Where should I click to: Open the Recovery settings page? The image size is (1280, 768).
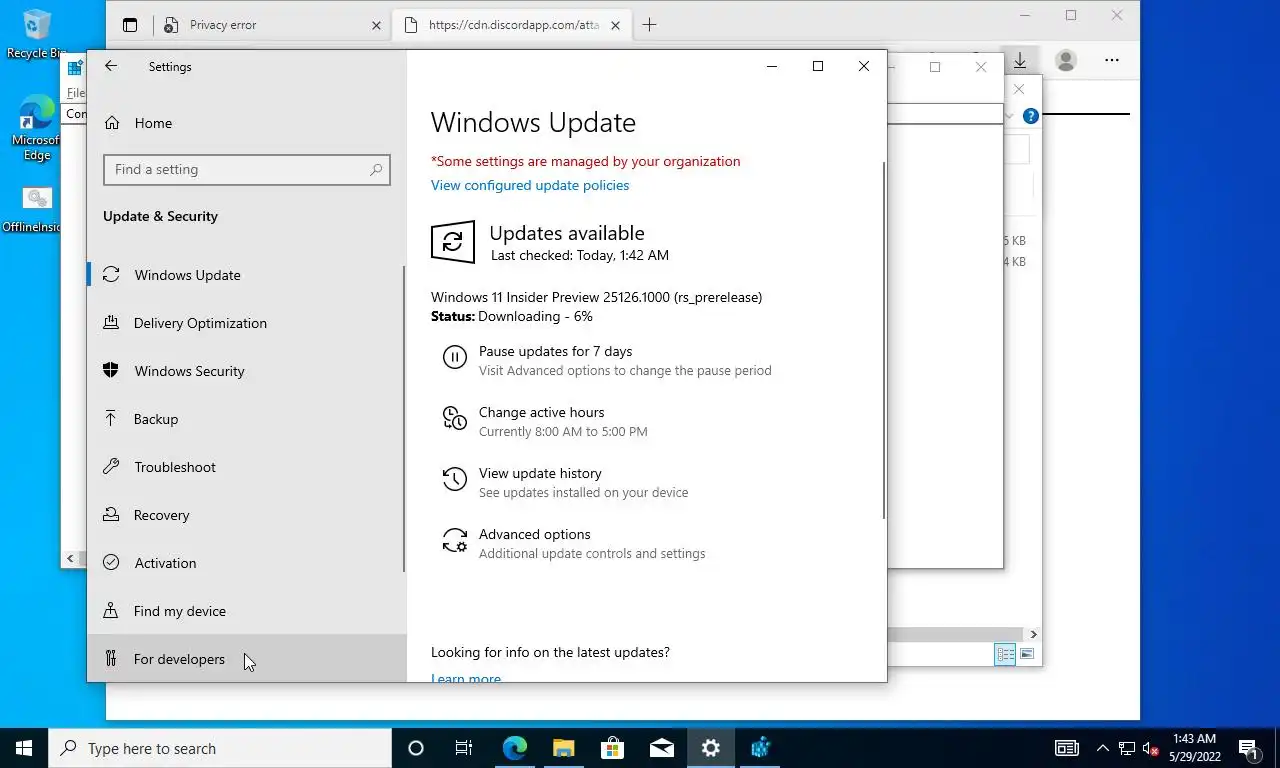click(246, 515)
